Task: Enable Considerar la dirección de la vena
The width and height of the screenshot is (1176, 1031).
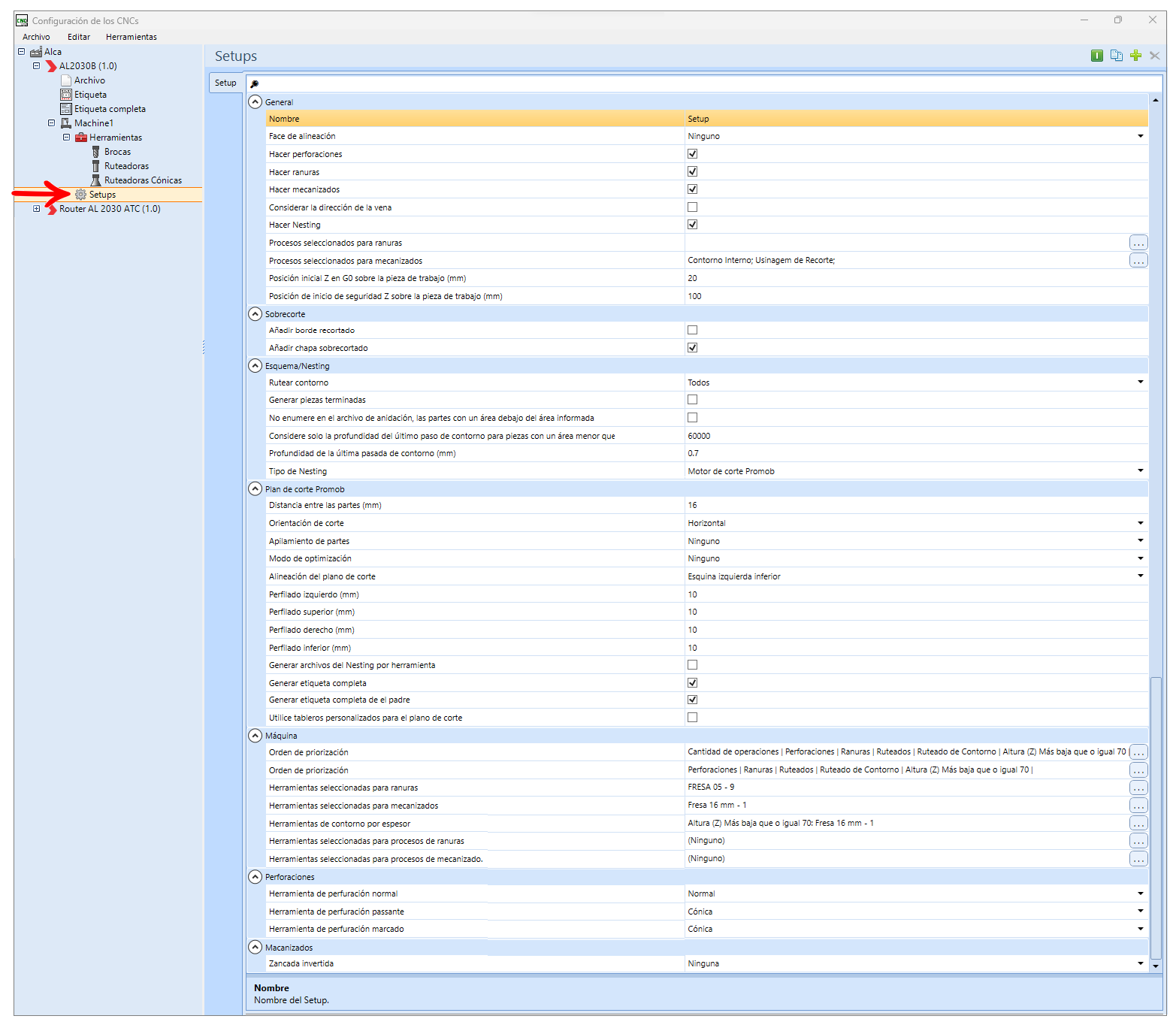Action: click(x=692, y=207)
